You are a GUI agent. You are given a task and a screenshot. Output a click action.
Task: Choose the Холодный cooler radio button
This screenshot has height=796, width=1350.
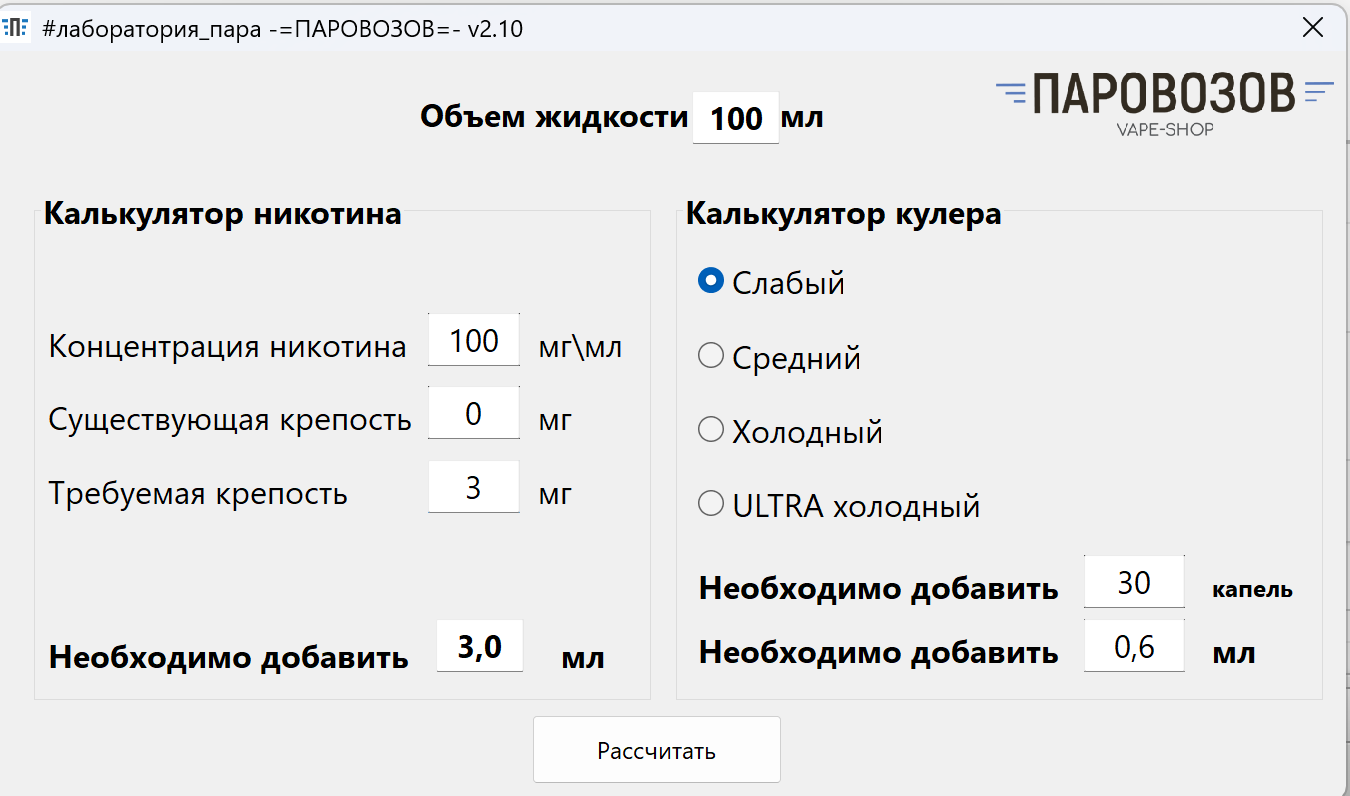coord(790,431)
